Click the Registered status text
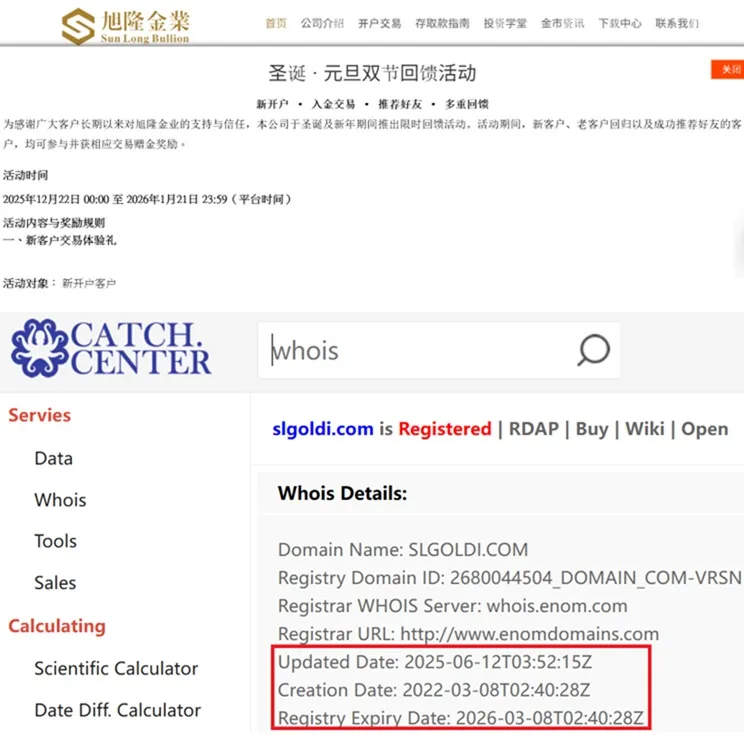 [x=445, y=429]
